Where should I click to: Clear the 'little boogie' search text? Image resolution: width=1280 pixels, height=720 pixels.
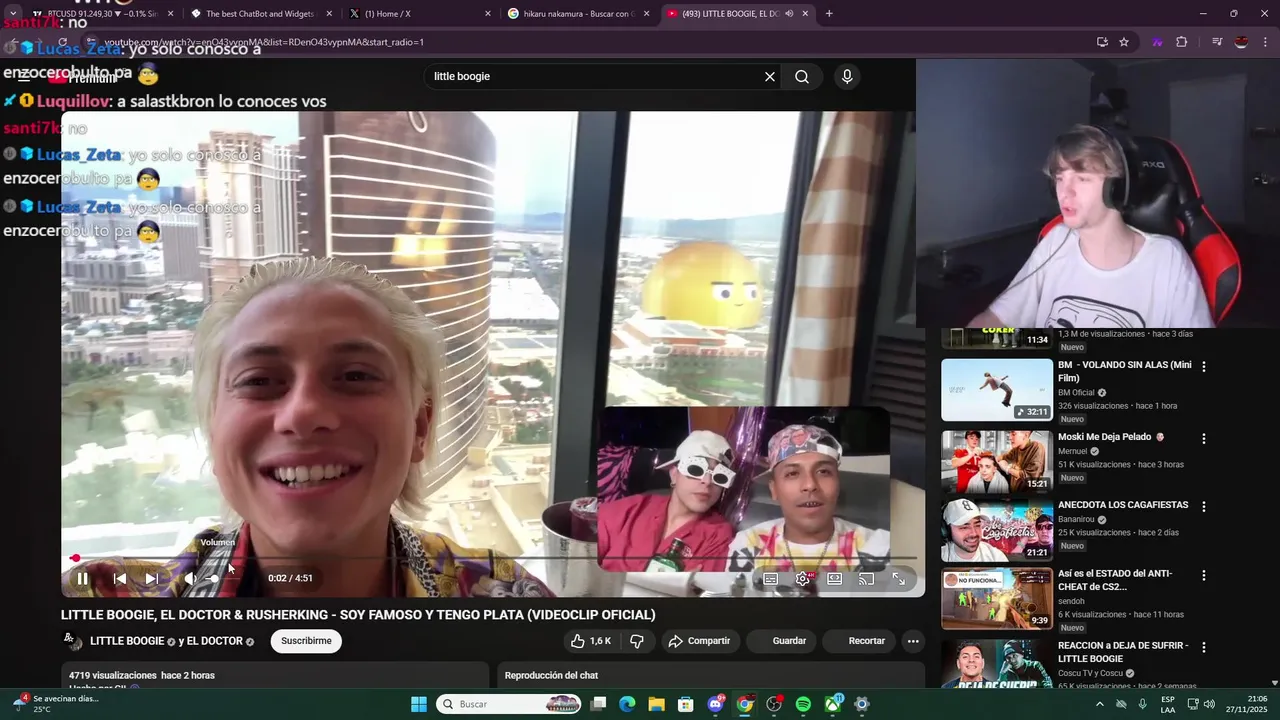click(770, 76)
